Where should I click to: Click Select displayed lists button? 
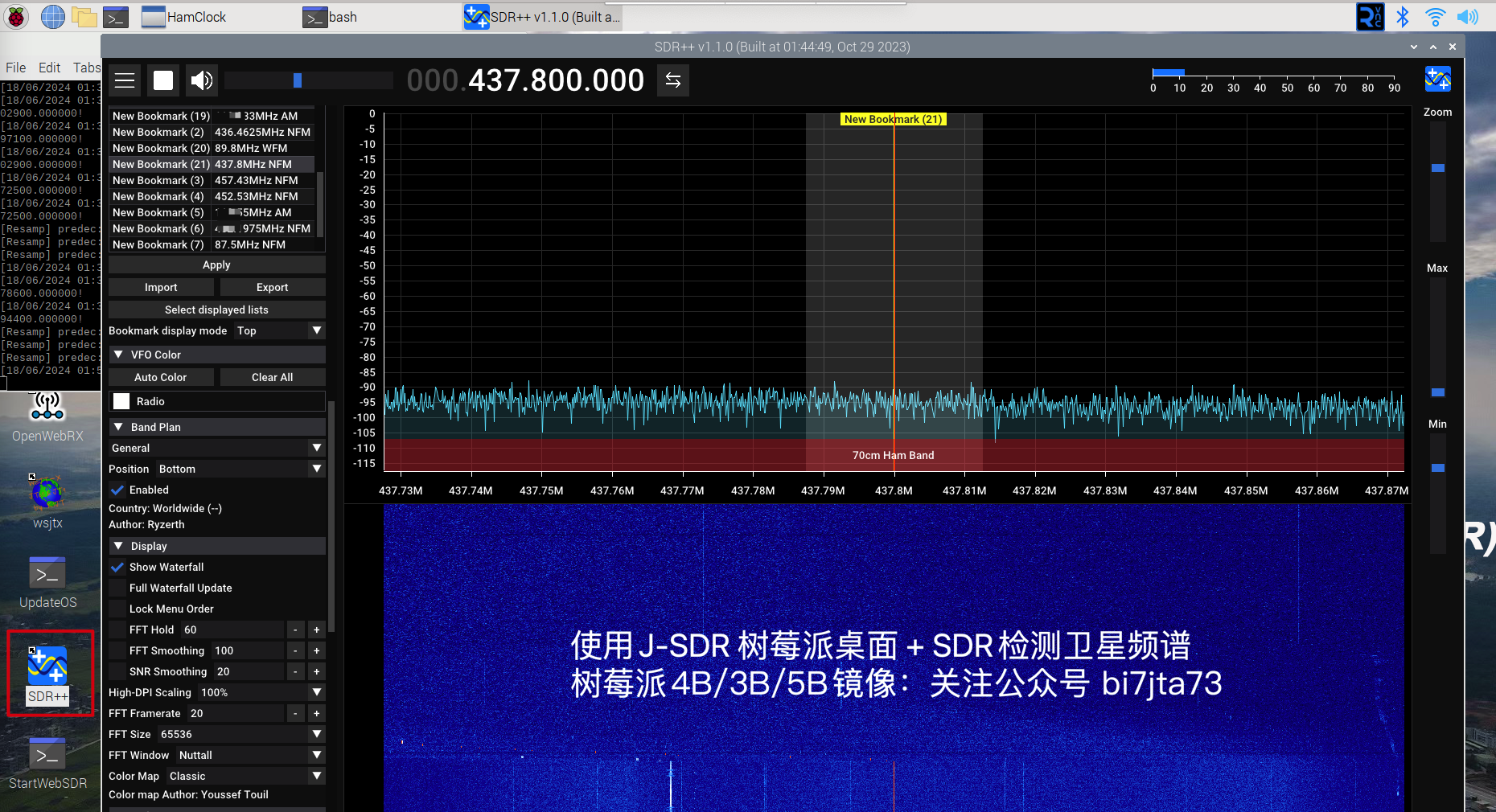click(217, 310)
